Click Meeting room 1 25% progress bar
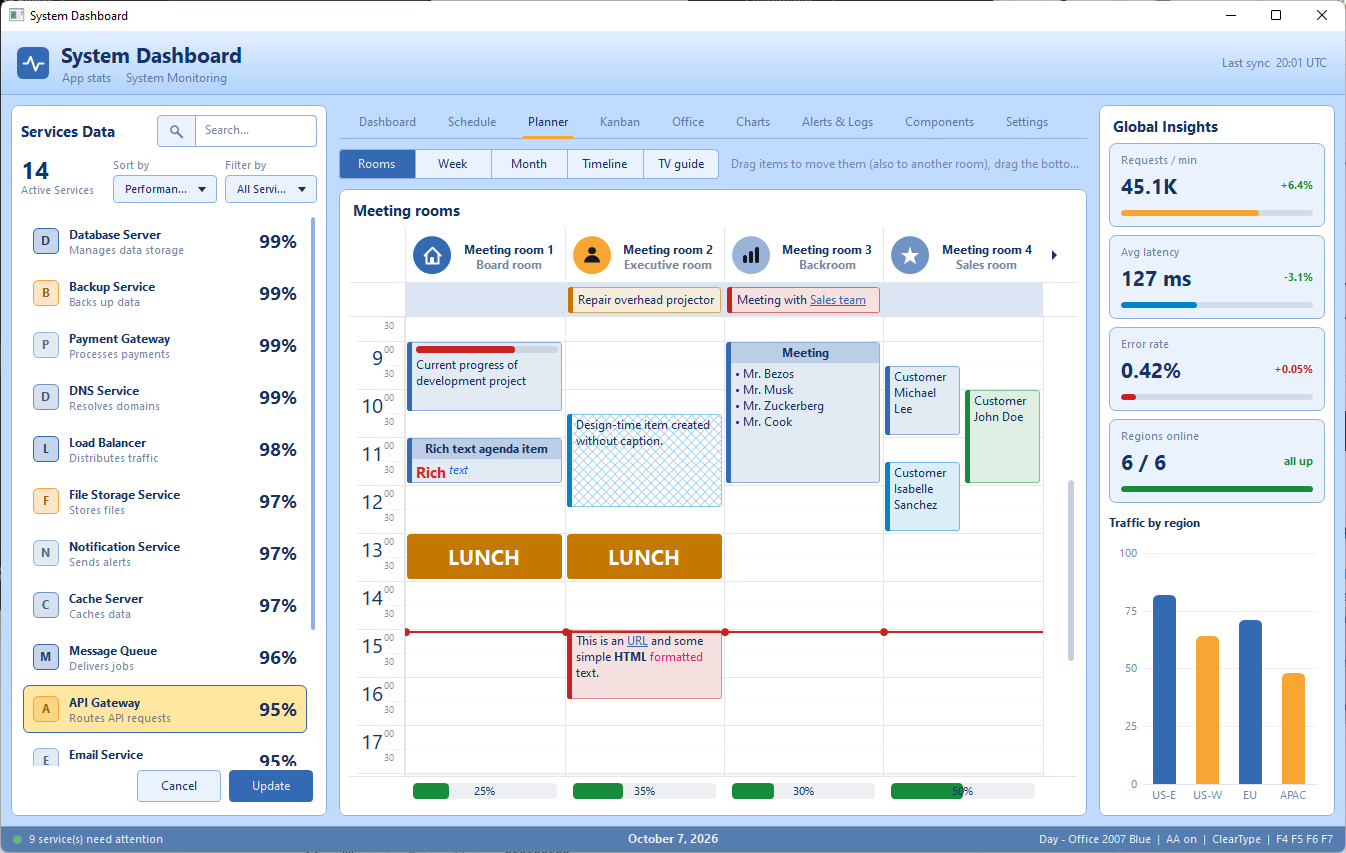 point(485,791)
